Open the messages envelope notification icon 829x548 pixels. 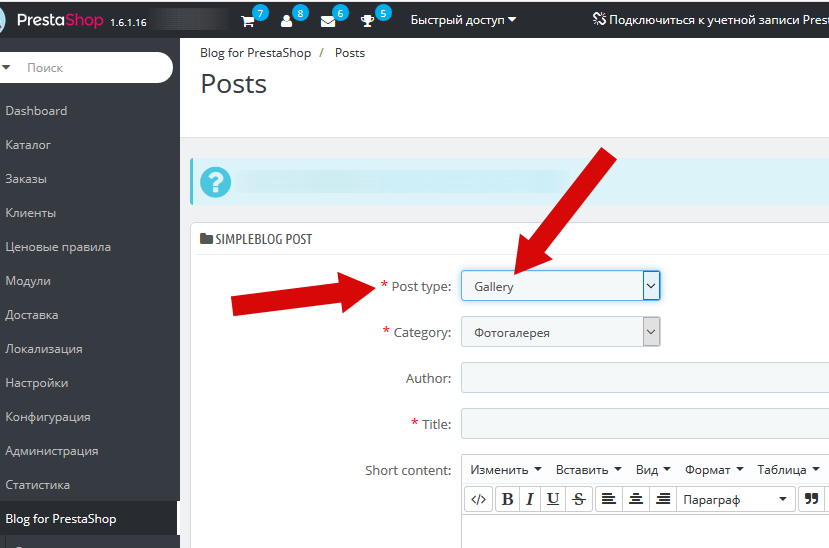click(x=328, y=21)
